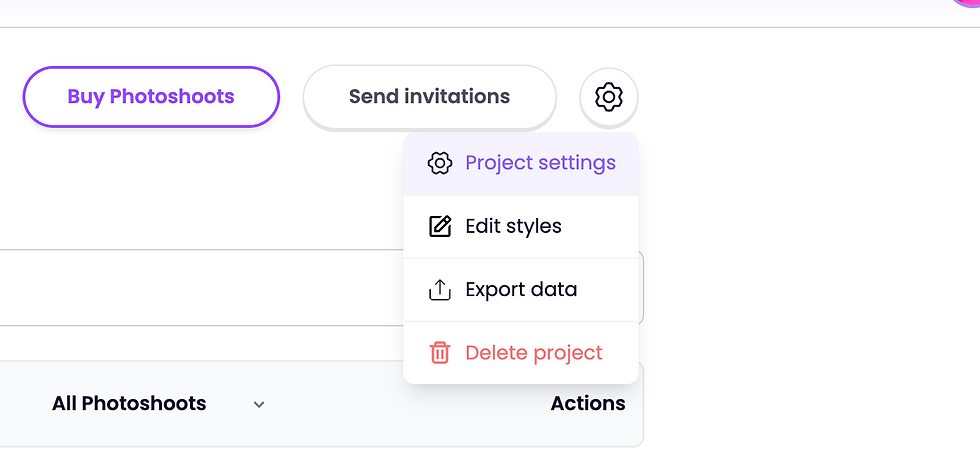Viewport: 980px width, 467px height.
Task: Focus the wide input field below the buttons
Action: (200, 287)
